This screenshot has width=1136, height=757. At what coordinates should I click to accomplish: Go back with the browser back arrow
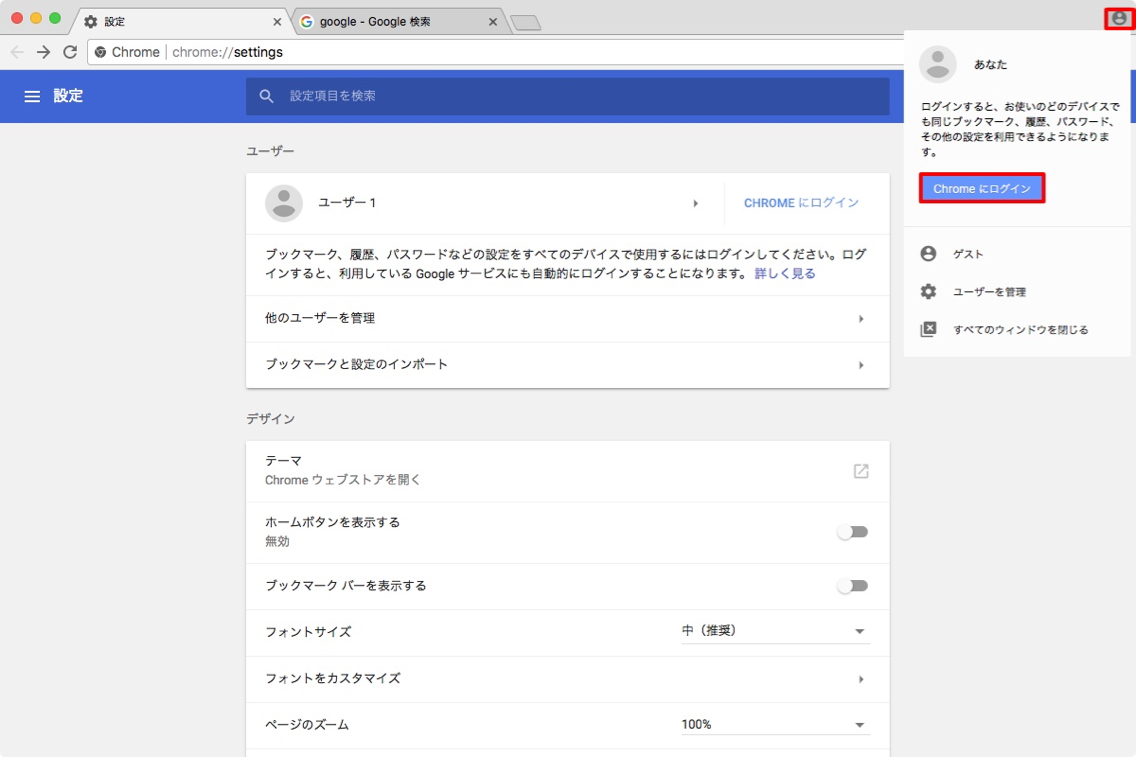coord(17,52)
